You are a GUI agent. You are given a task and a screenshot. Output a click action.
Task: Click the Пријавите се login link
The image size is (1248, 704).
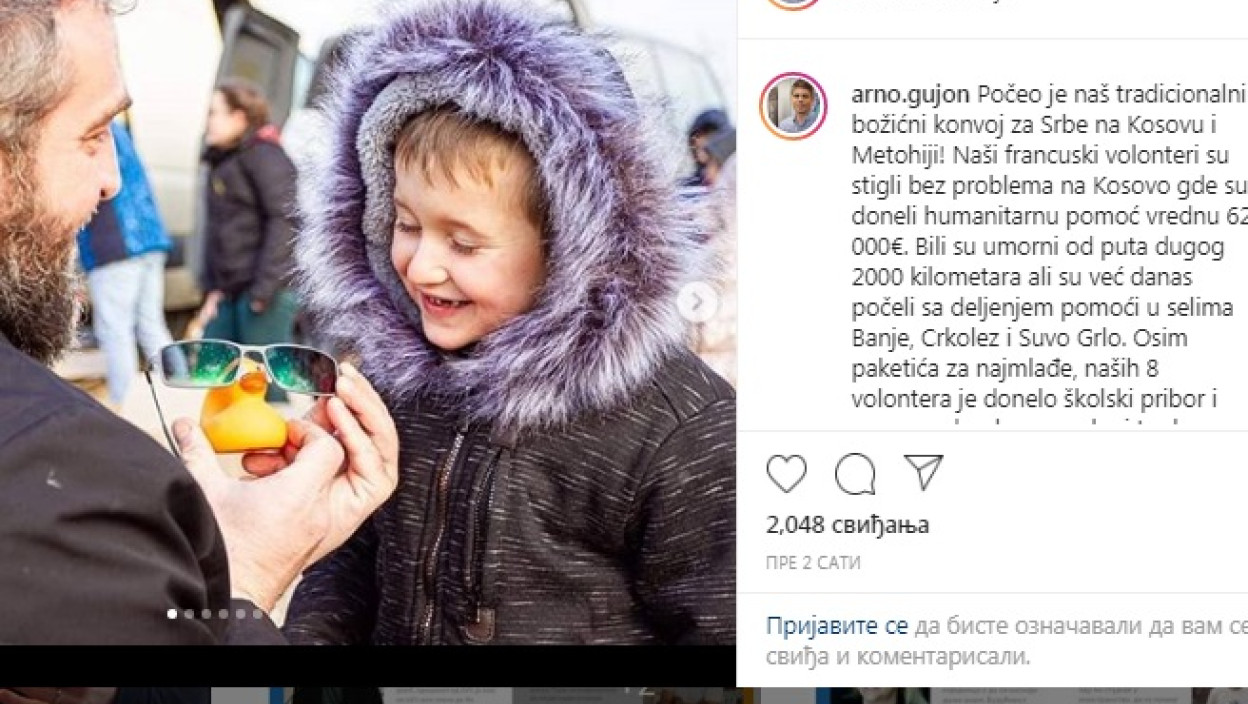point(837,627)
